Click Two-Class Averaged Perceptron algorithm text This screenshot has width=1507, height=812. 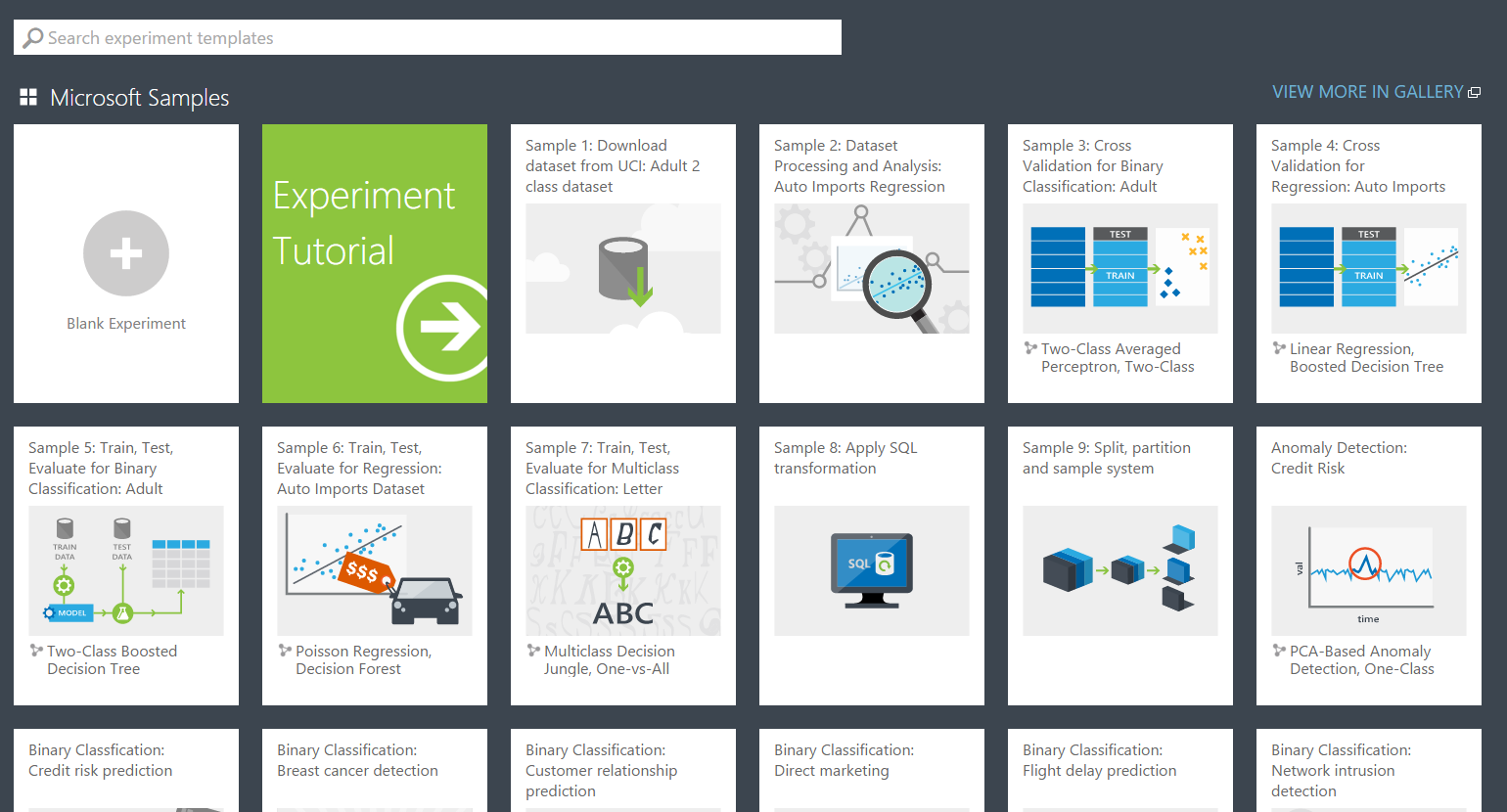click(x=1118, y=358)
